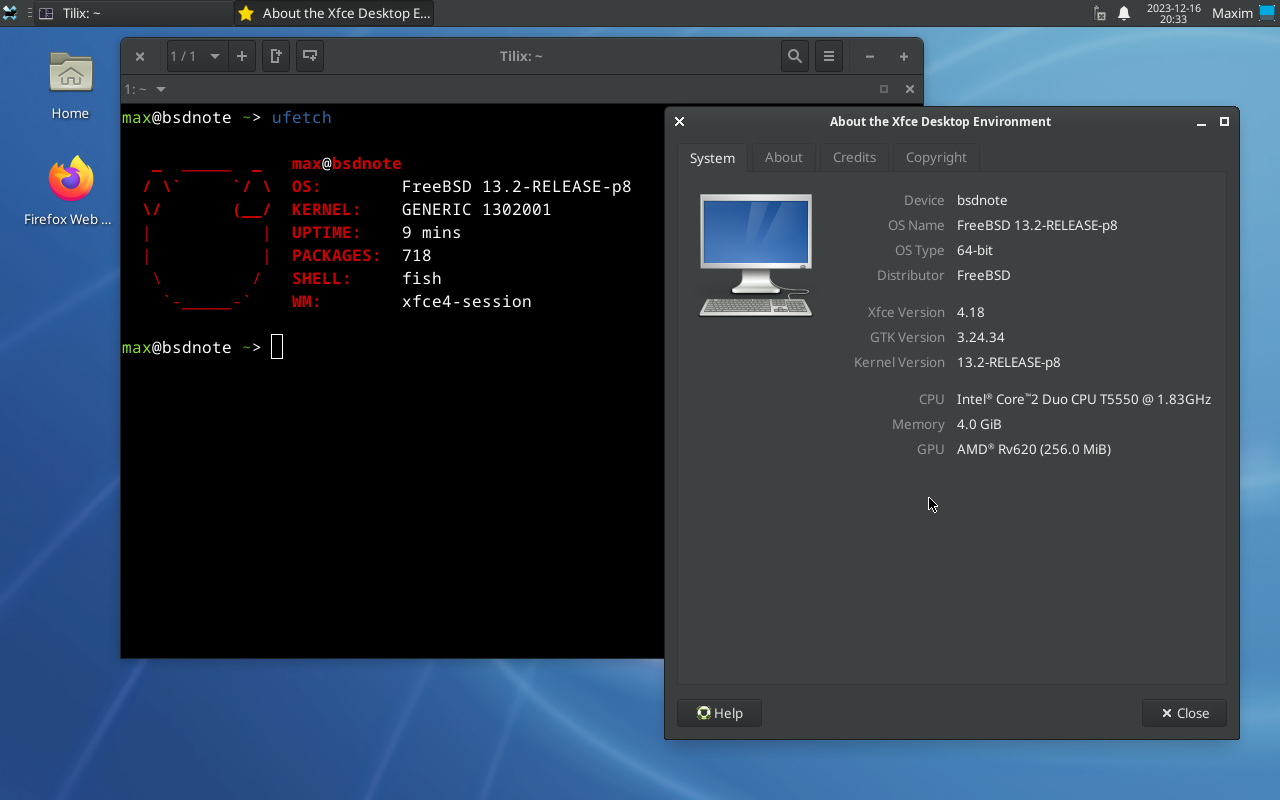Minimize the About Xfce dialog

pos(1201,121)
